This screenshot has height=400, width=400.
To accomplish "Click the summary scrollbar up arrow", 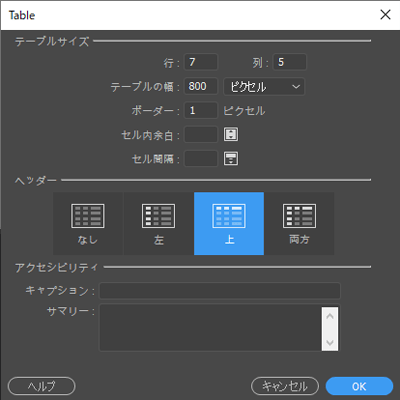I will point(330,316).
